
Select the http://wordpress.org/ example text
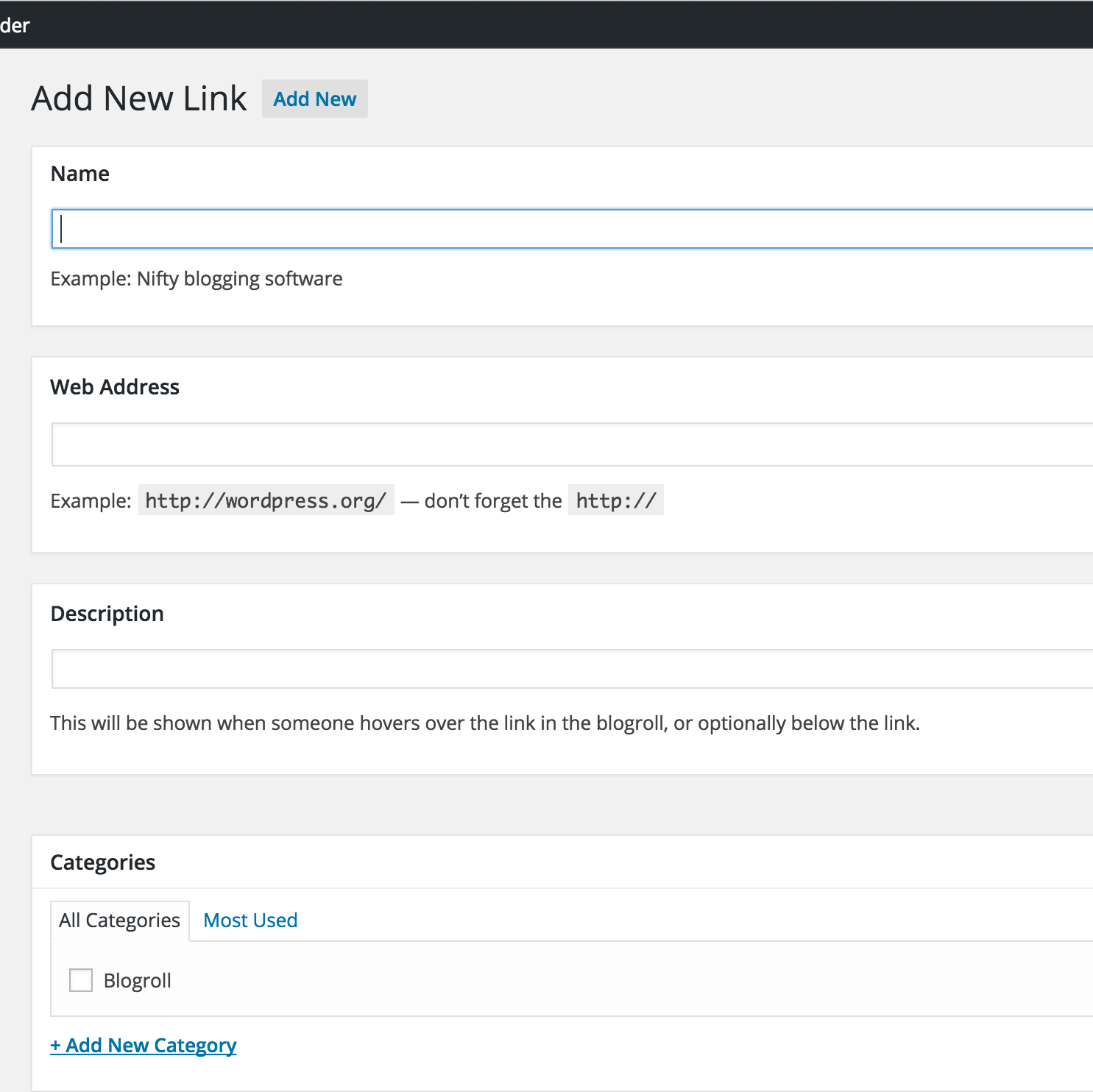click(266, 500)
